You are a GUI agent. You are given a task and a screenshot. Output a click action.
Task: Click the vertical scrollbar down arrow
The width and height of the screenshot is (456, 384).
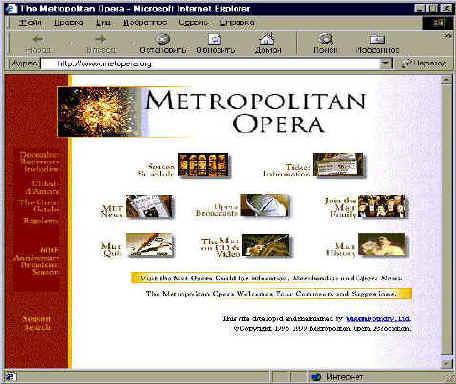pyautogui.click(x=446, y=363)
